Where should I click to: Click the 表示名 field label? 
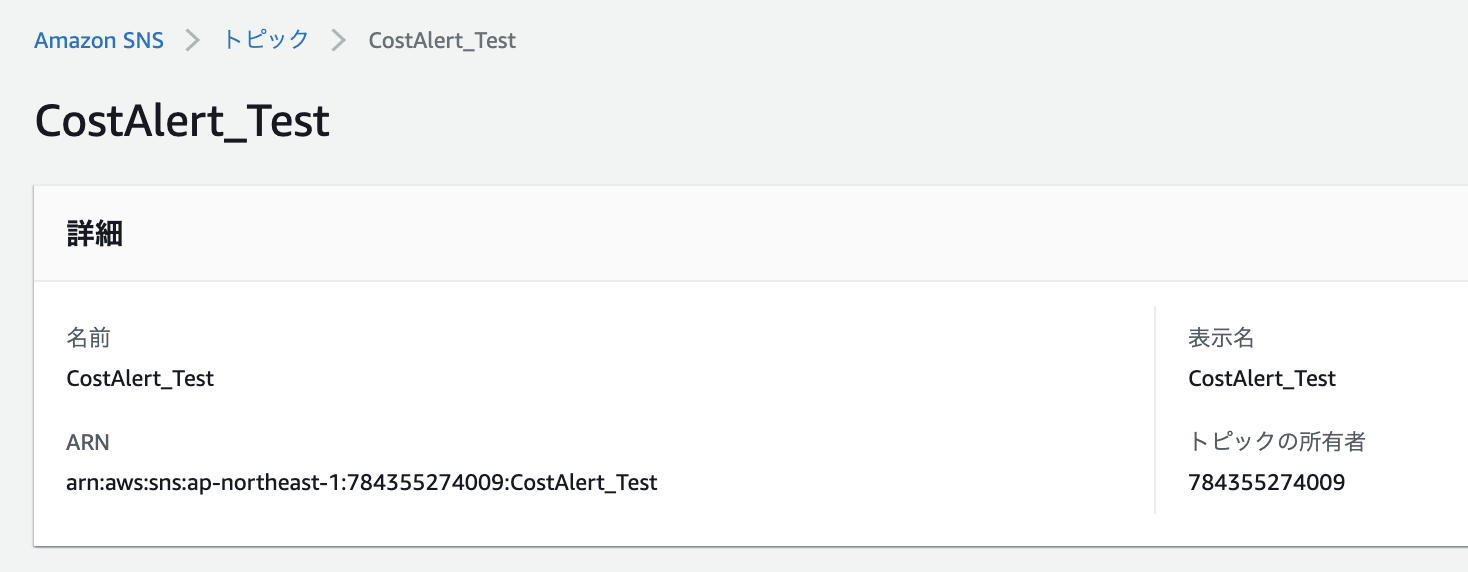point(1221,338)
